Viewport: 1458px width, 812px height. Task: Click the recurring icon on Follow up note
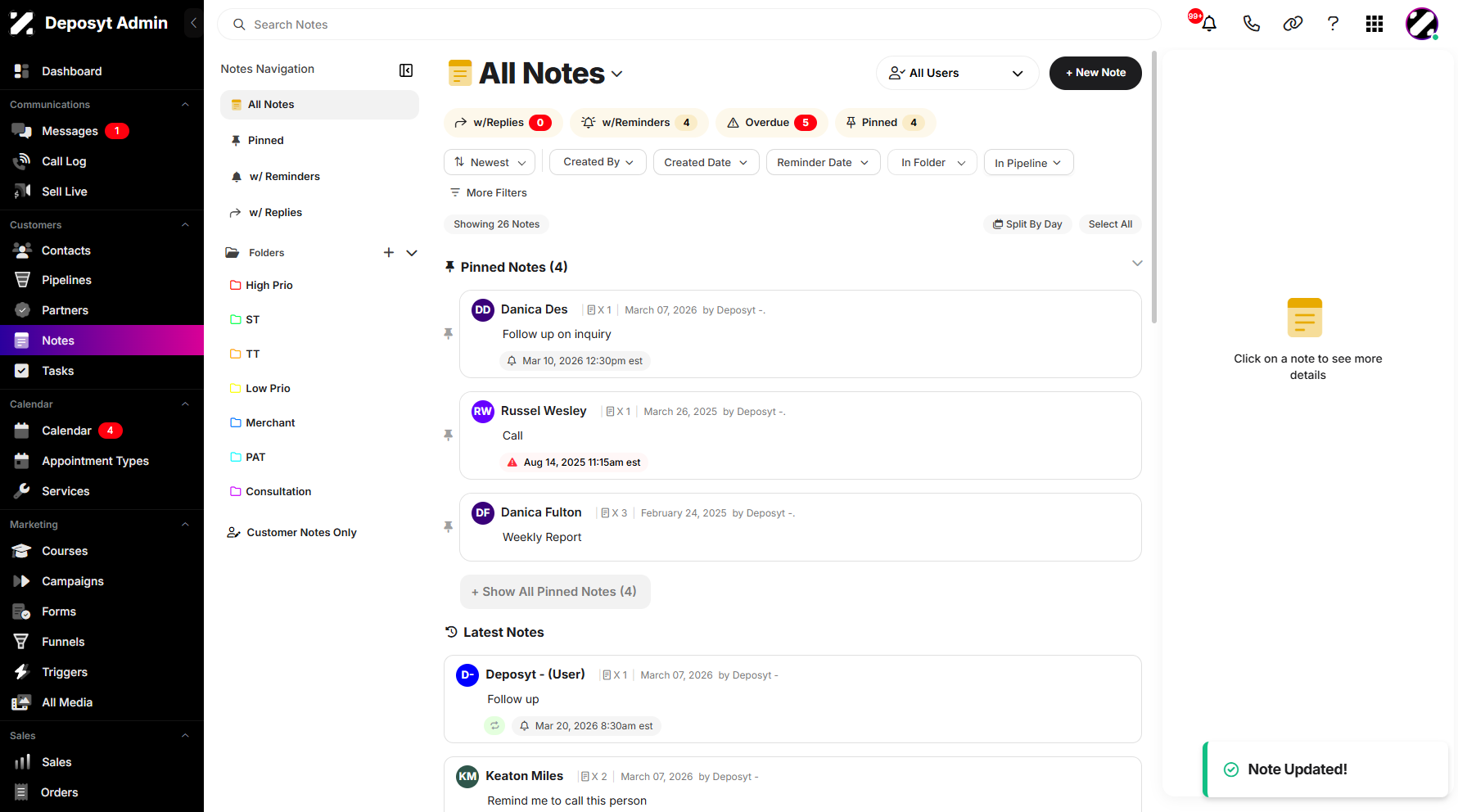(494, 726)
